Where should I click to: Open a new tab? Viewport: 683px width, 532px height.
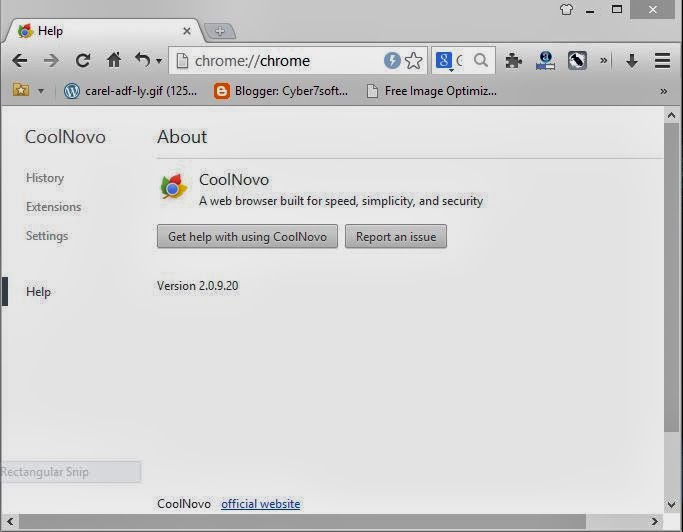(220, 31)
